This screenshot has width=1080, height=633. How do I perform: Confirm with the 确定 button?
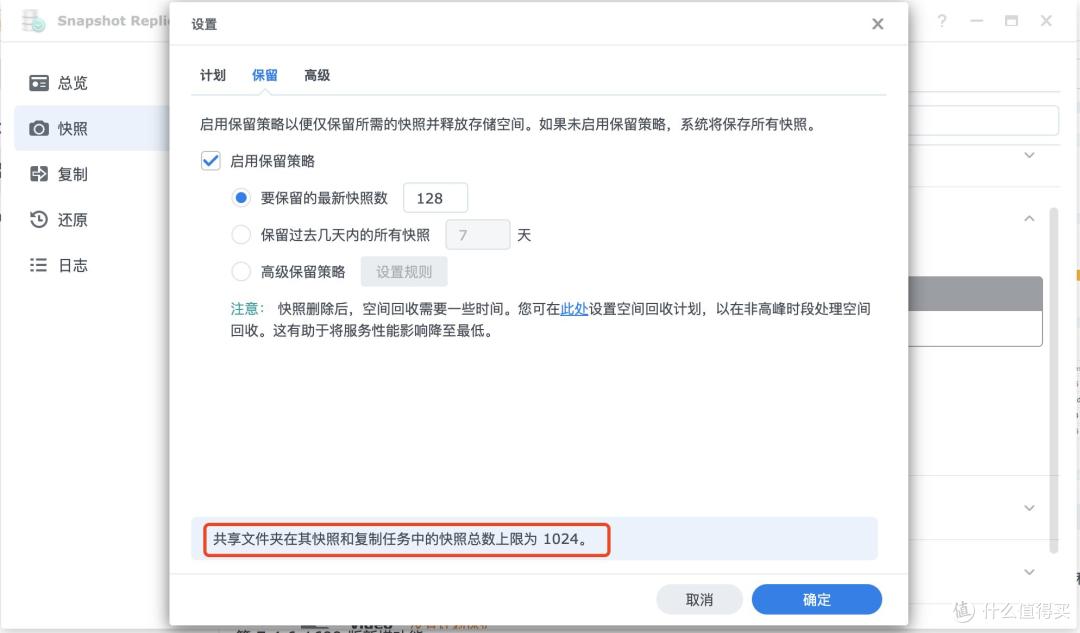pyautogui.click(x=817, y=599)
